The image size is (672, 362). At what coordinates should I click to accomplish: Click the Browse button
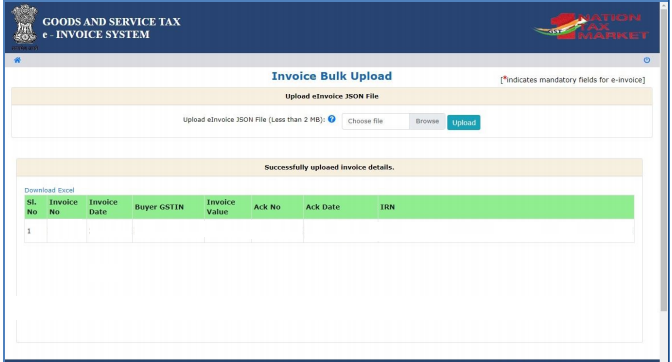427,121
